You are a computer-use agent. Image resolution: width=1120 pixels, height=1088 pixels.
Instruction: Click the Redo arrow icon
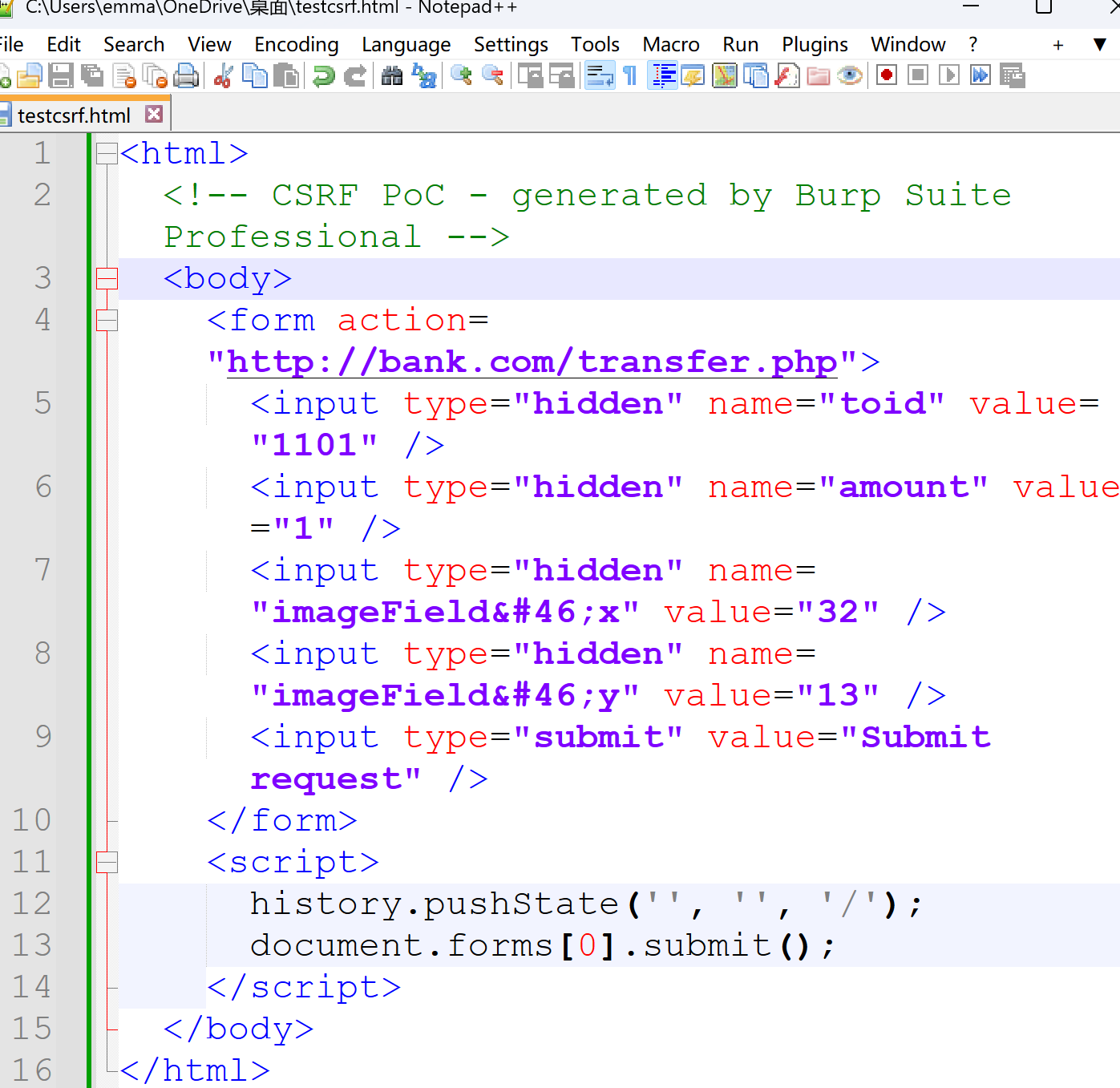click(354, 76)
